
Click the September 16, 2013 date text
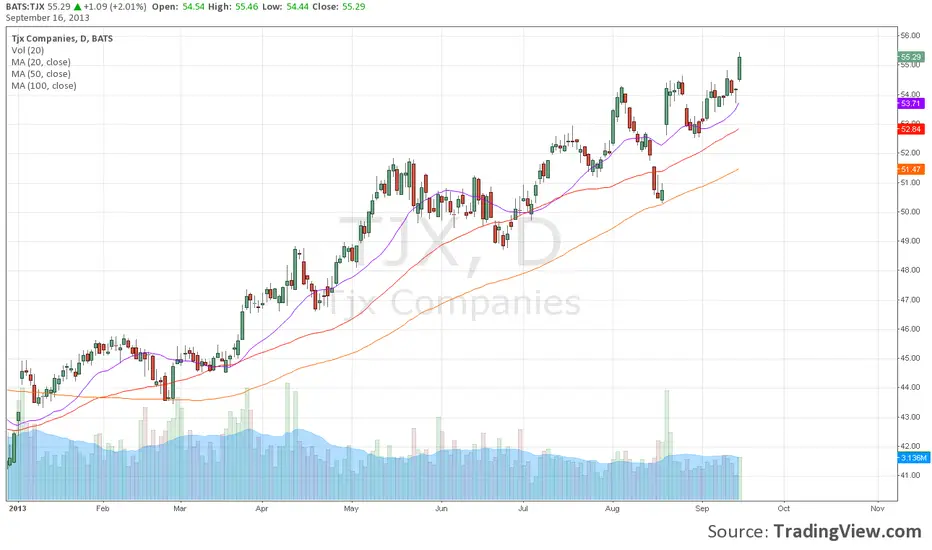tap(48, 18)
